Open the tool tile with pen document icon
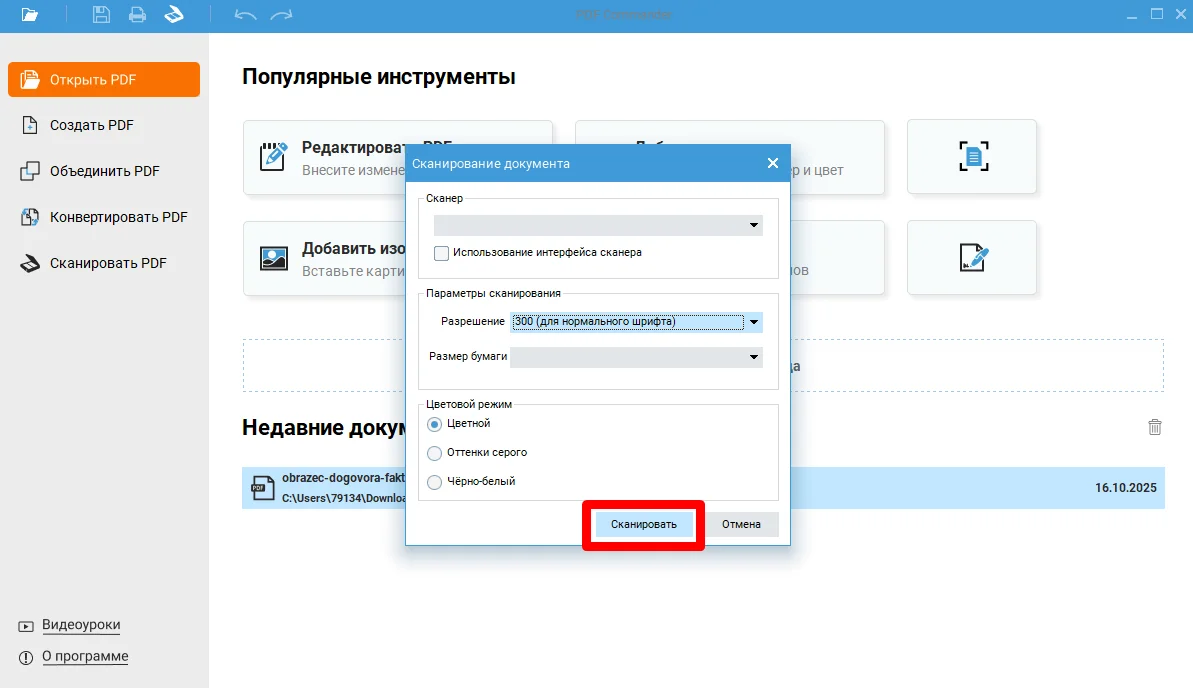Viewport: 1193px width, 688px height. [972, 257]
